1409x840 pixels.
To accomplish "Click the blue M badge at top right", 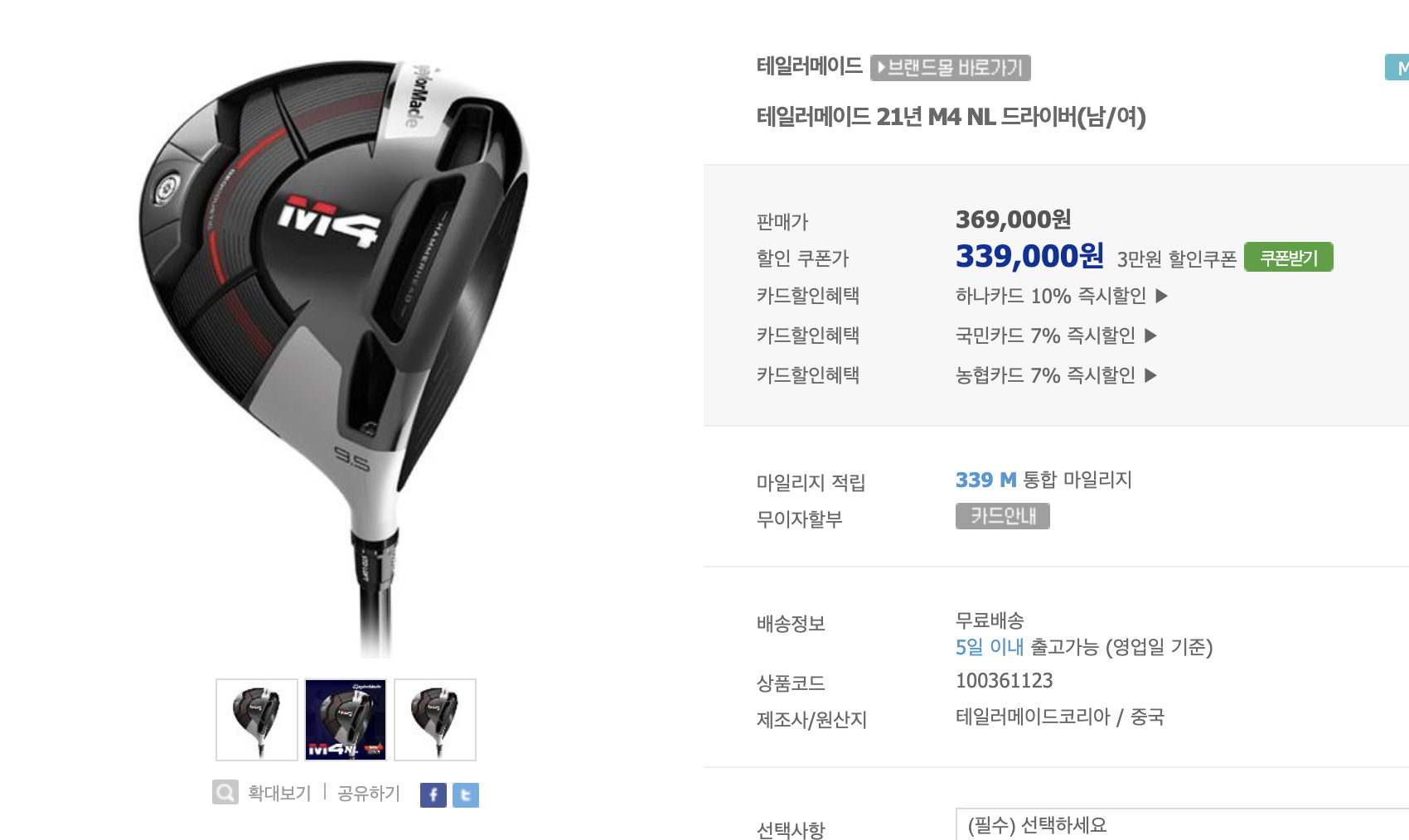I will [x=1397, y=68].
